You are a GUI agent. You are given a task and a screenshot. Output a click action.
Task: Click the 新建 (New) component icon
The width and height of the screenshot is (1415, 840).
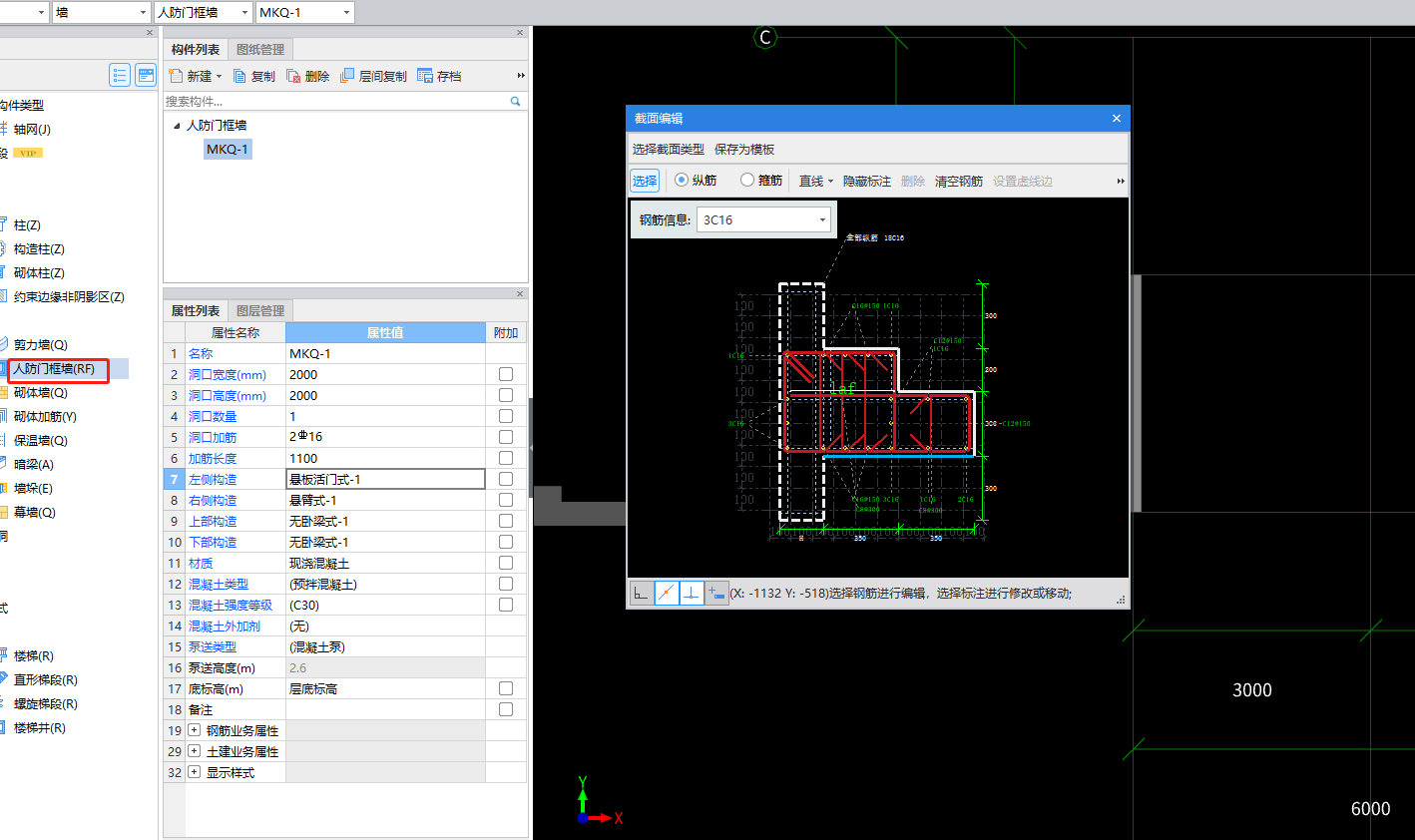click(x=176, y=76)
